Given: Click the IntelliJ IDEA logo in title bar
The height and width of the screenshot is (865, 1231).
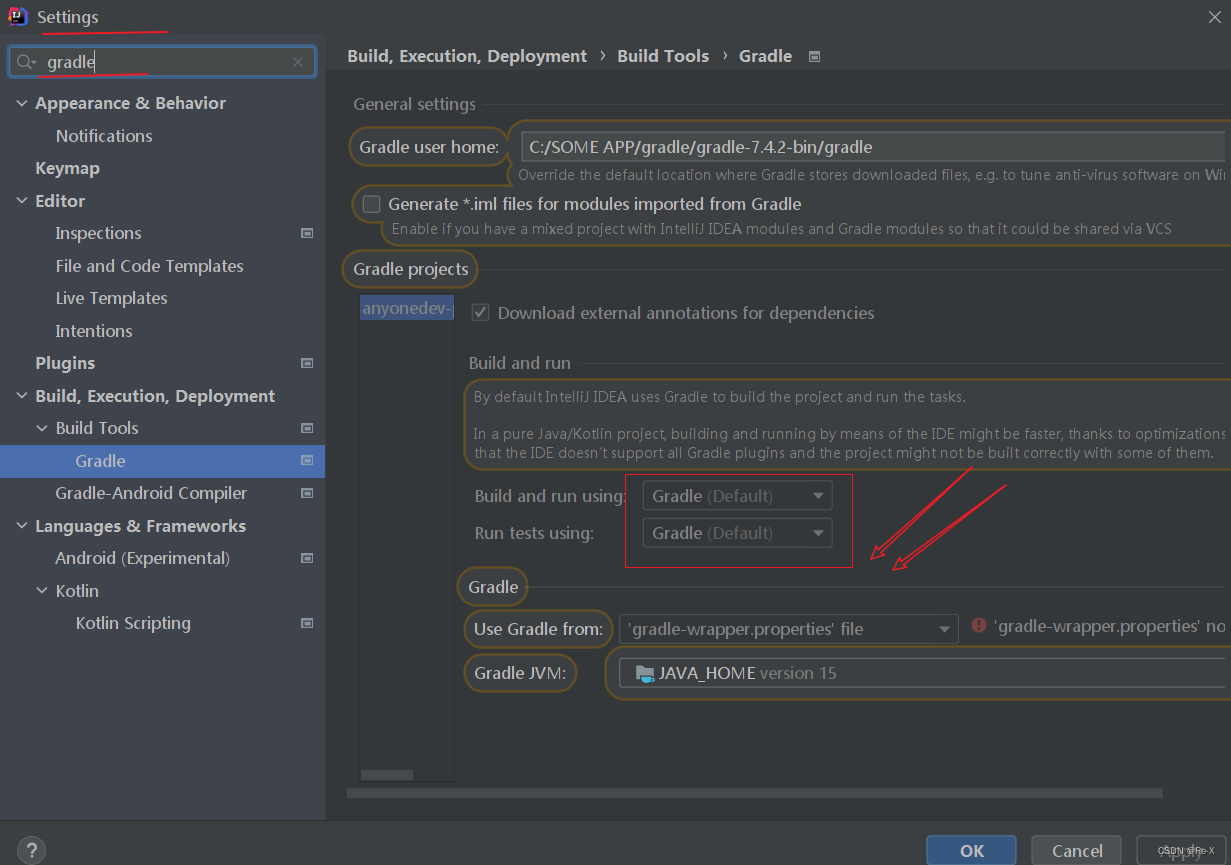Looking at the screenshot, I should click(17, 17).
